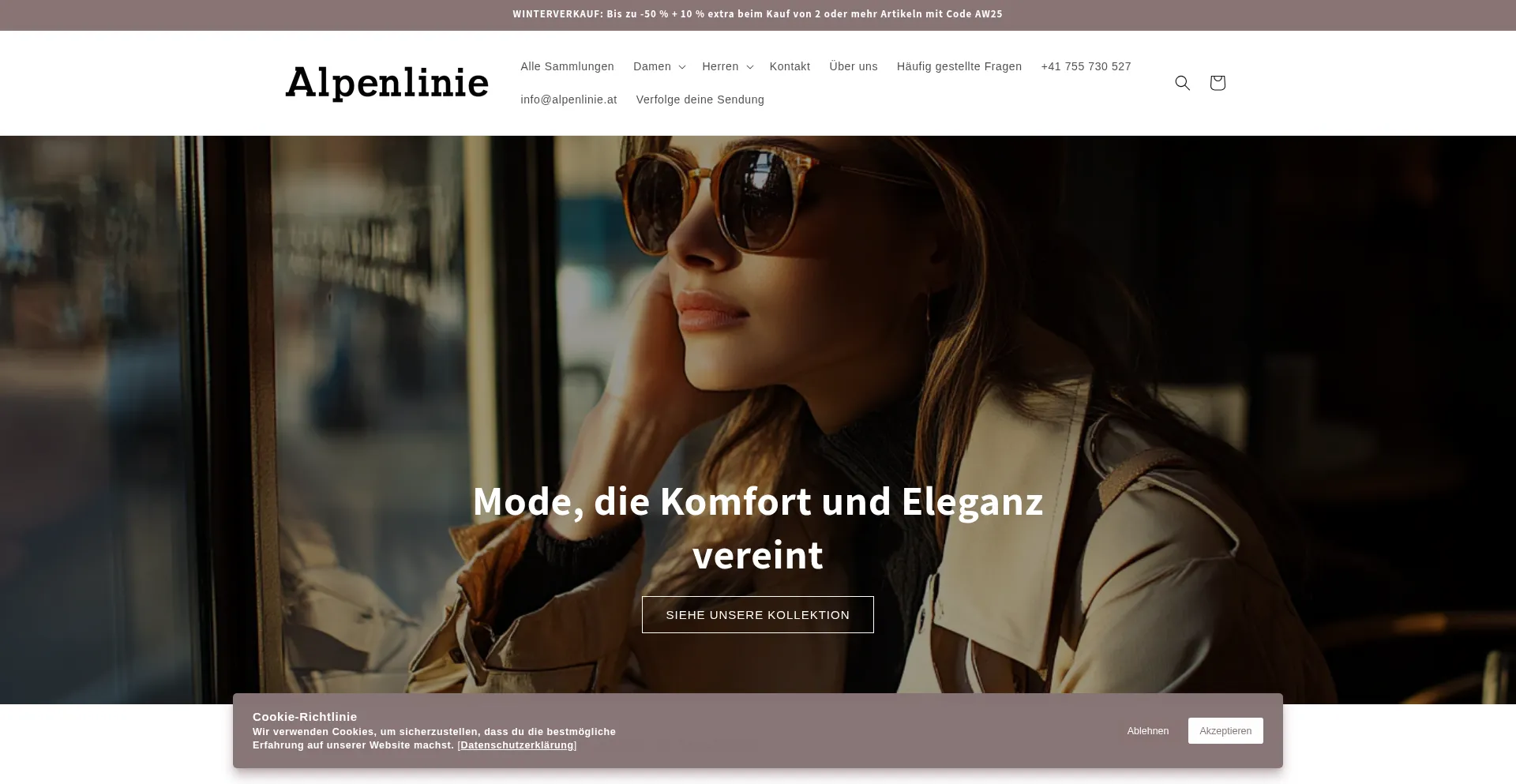The width and height of the screenshot is (1516, 784).
Task: Click the Siehe unsere Kollektion button
Action: (758, 614)
